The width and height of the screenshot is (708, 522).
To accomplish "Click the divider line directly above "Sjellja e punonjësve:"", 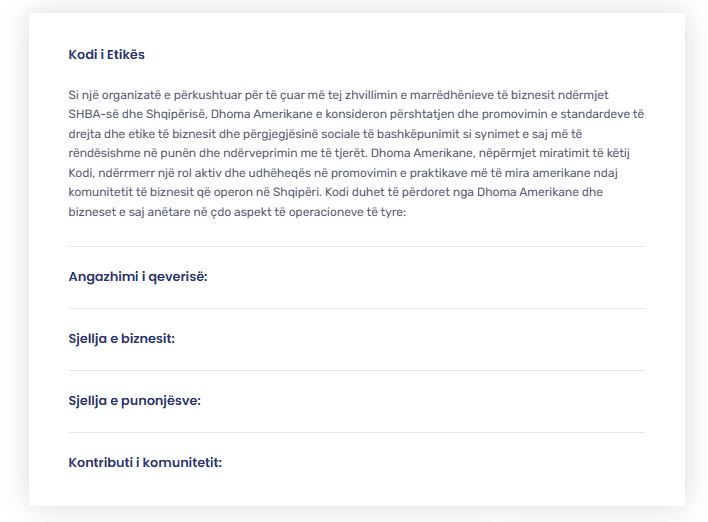I will tap(357, 370).
